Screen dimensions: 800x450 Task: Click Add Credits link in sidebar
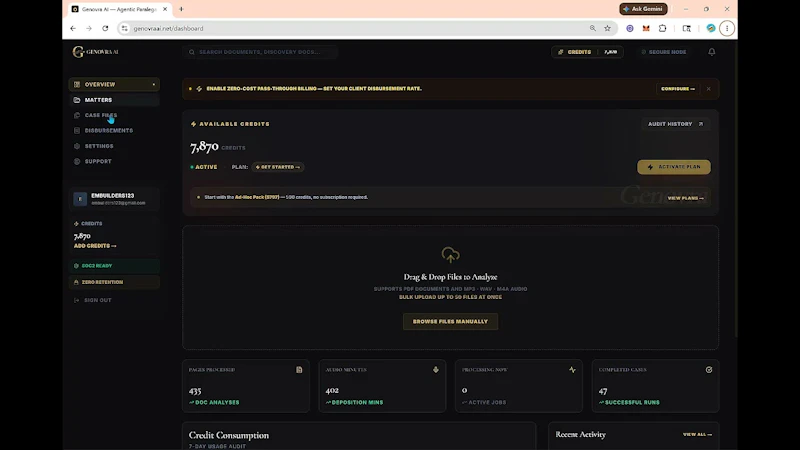coord(95,246)
